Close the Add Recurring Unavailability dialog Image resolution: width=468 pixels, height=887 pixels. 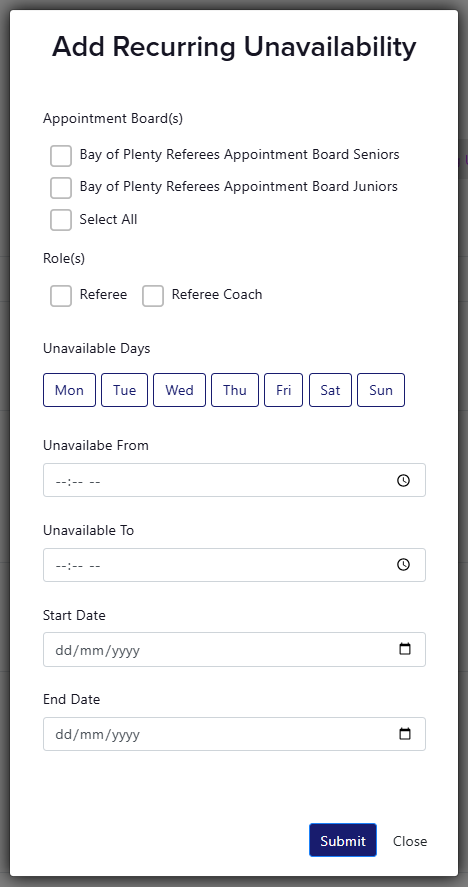pyautogui.click(x=410, y=841)
